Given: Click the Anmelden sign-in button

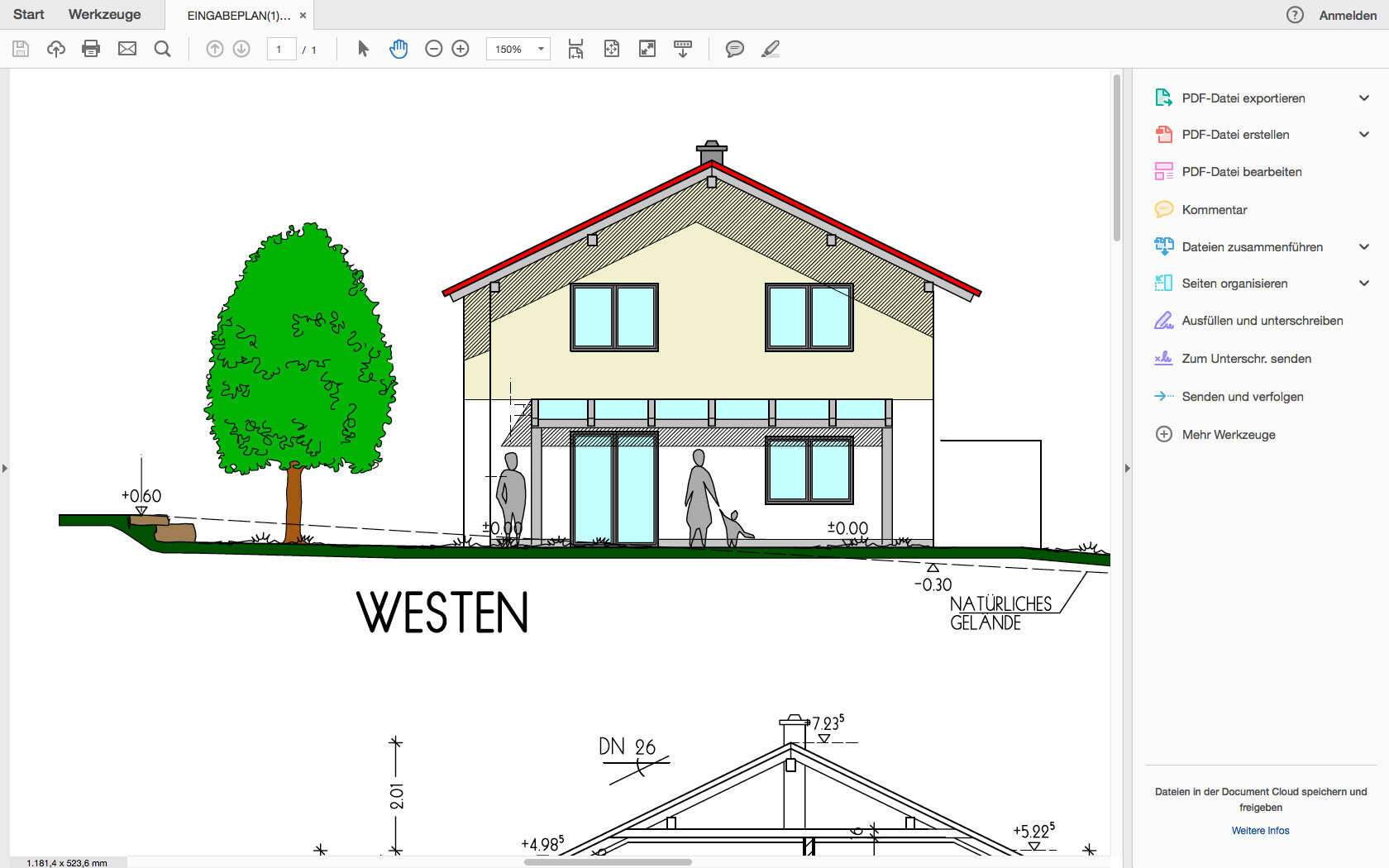Looking at the screenshot, I should (1348, 15).
